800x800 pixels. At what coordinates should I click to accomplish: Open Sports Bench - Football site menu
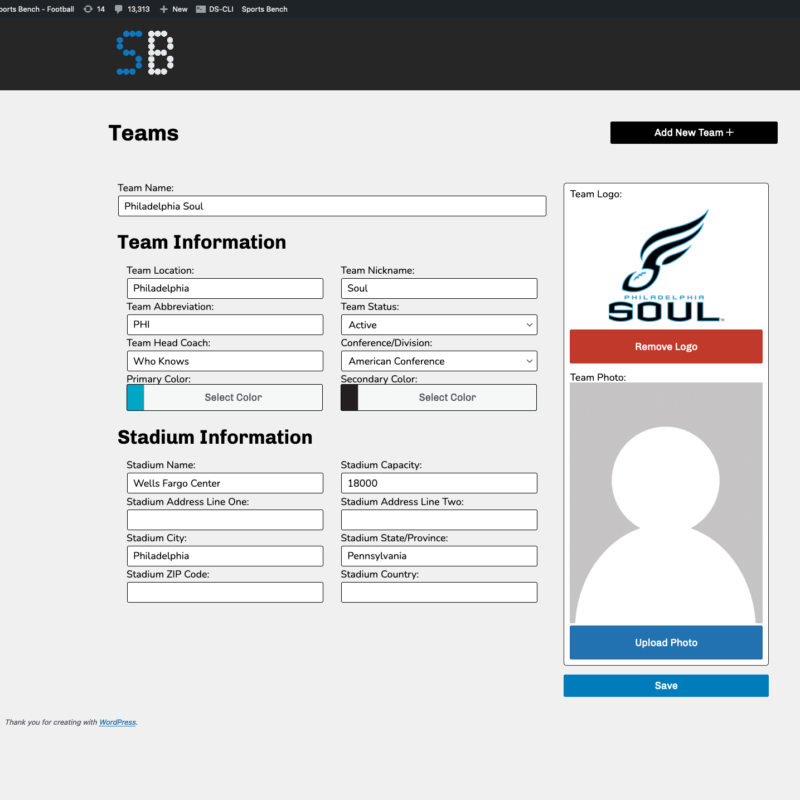(37, 9)
